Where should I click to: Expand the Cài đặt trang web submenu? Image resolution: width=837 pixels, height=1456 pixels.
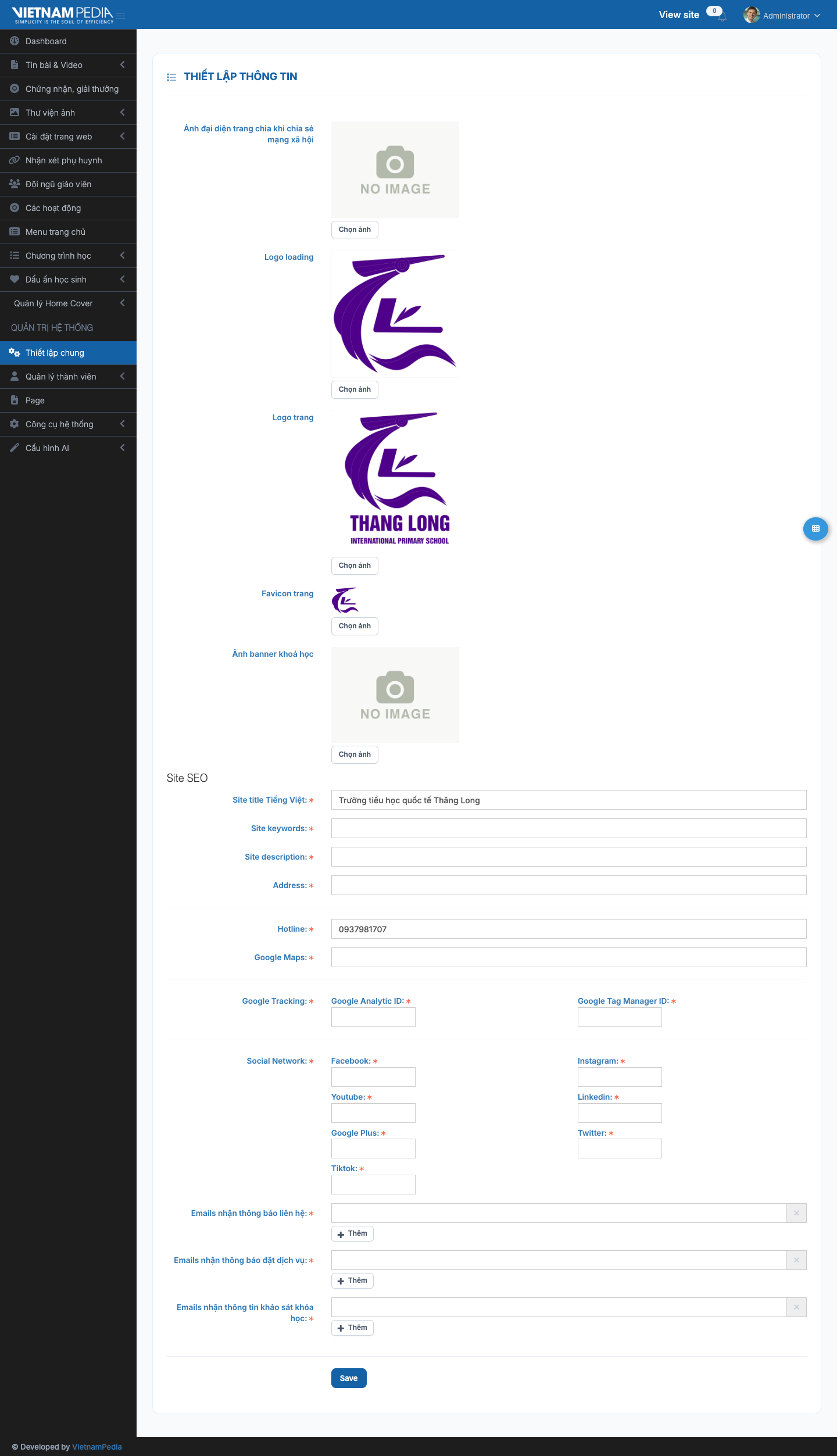(x=123, y=137)
